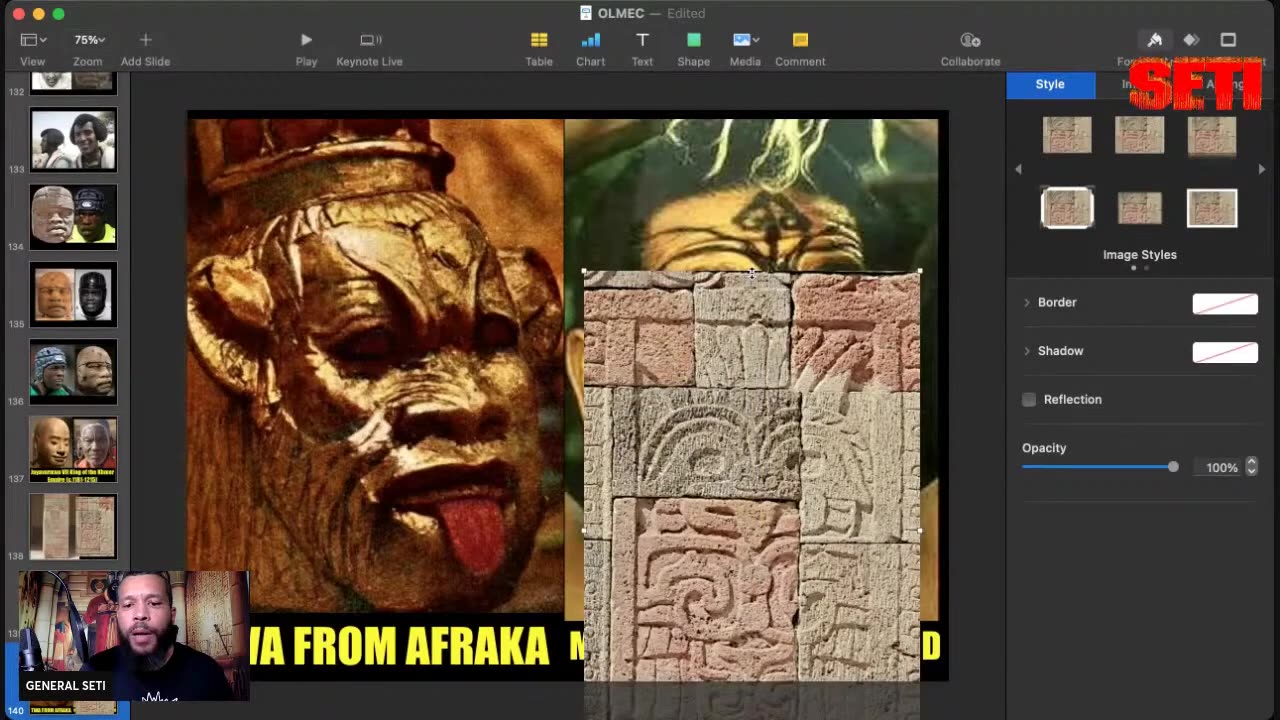The height and width of the screenshot is (720, 1280).
Task: Click the Opacity stepper arrows
Action: (x=1251, y=467)
